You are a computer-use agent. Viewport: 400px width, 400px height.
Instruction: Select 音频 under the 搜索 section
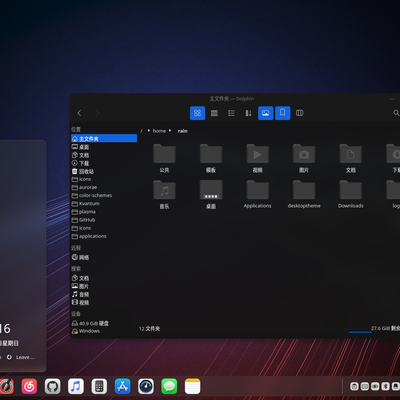104,294
